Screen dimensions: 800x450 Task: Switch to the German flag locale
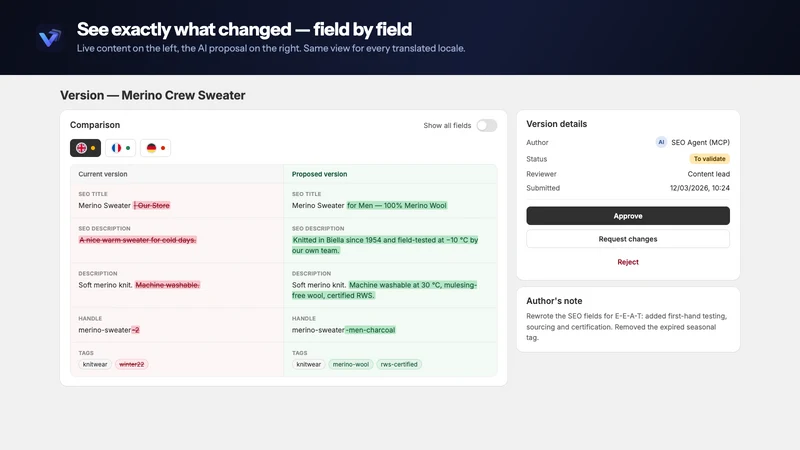(156, 148)
